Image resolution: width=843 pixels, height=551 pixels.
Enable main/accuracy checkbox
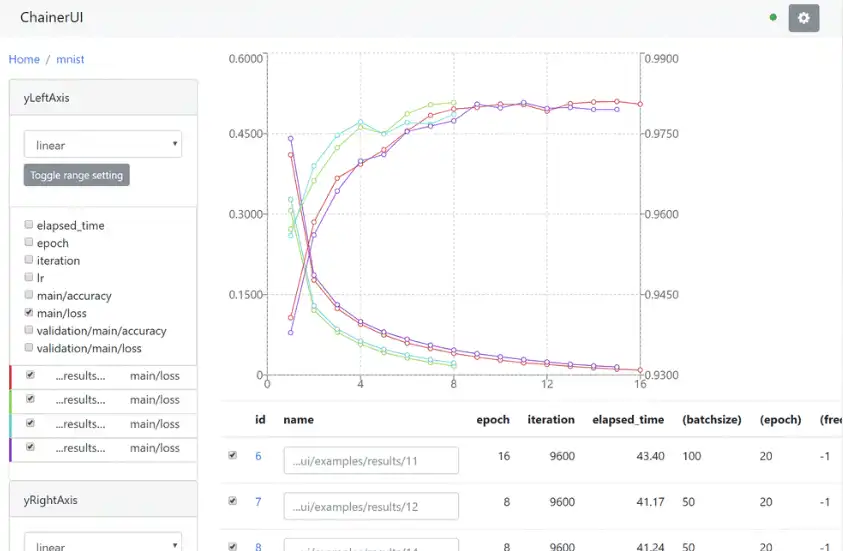29,295
